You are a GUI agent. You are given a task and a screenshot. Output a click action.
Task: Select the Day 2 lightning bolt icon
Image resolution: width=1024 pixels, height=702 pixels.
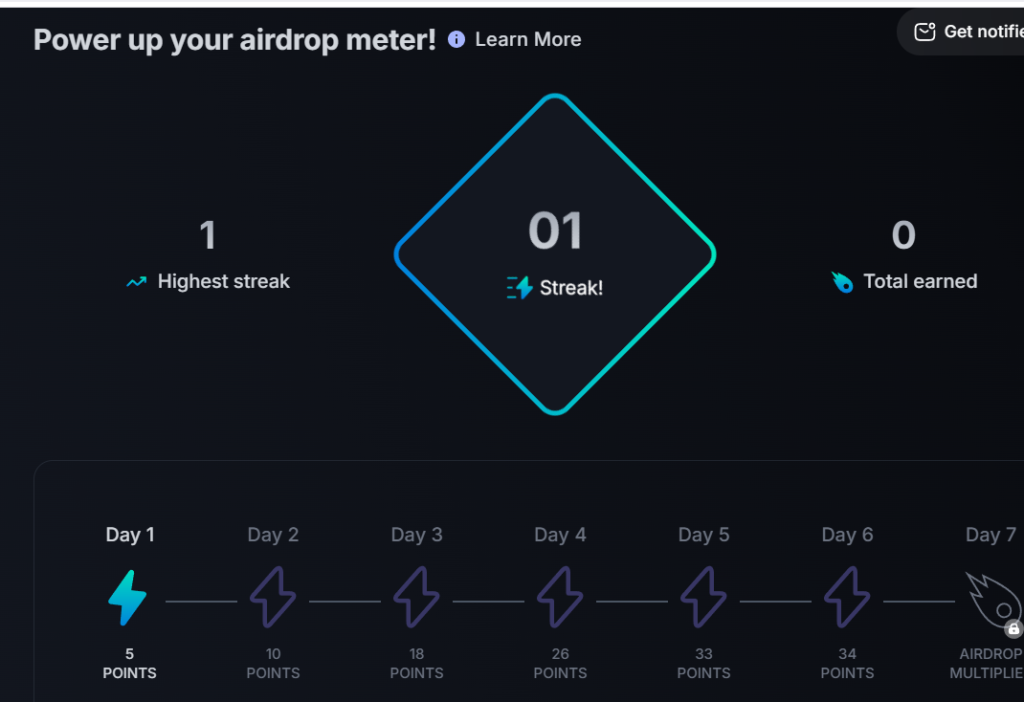pos(273,598)
